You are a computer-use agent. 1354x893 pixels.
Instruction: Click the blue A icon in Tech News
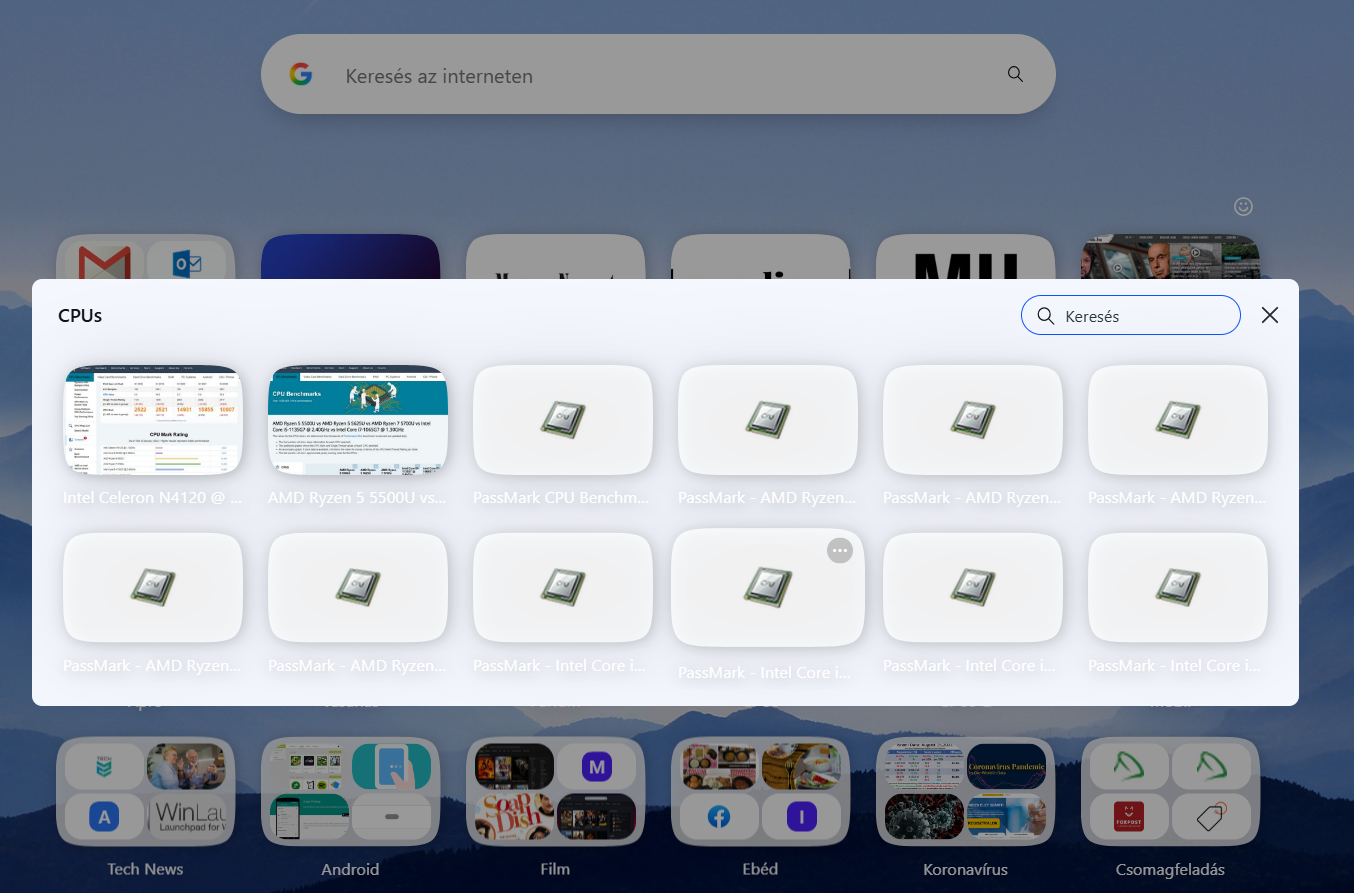click(104, 817)
